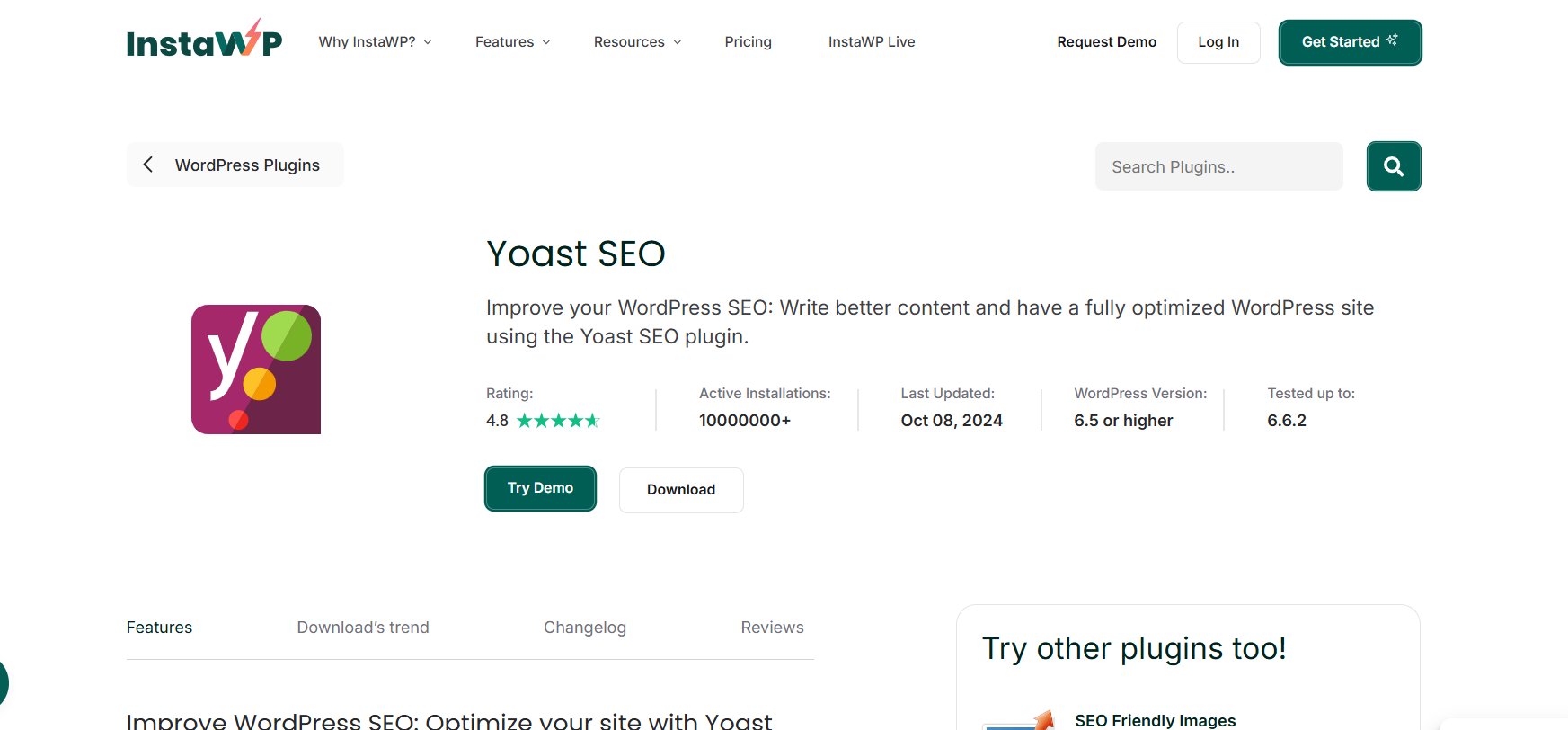Click the InstaWP logo
1568x730 pixels.
coord(204,40)
